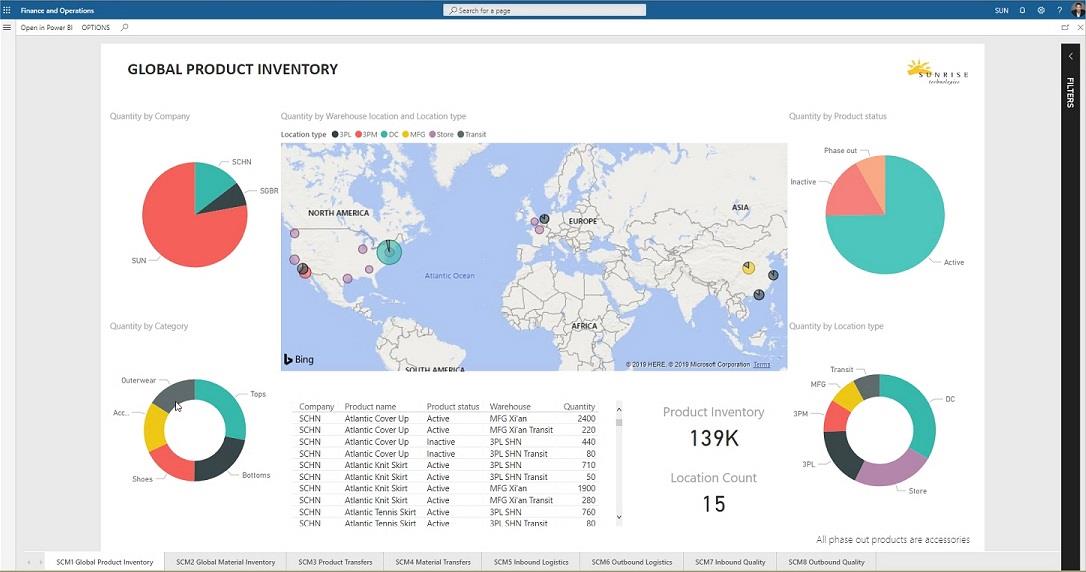Viewport: 1086px width, 572px height.
Task: Sort table by Product status column header
Action: (452, 406)
